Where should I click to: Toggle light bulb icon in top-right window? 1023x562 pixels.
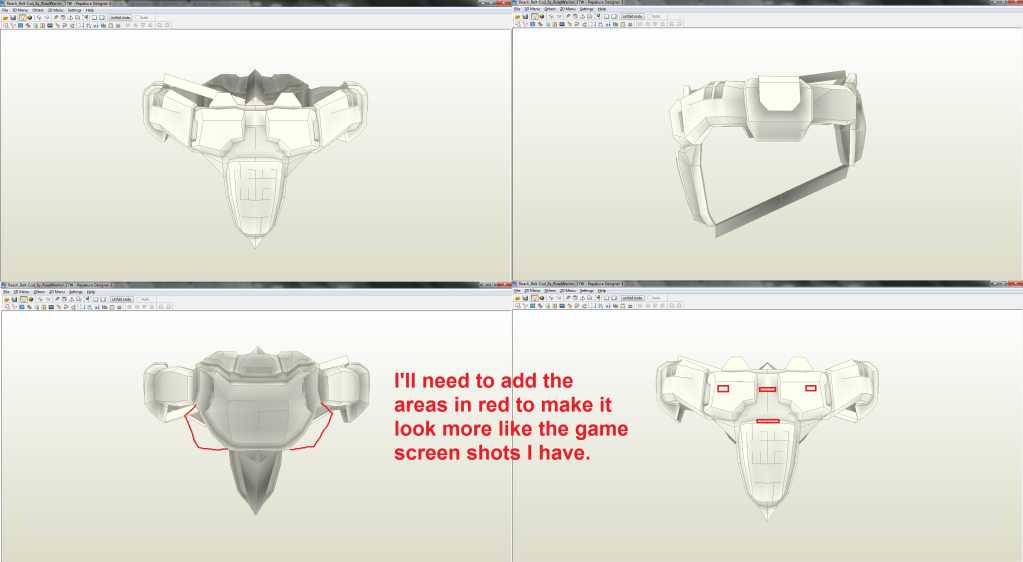point(535,16)
